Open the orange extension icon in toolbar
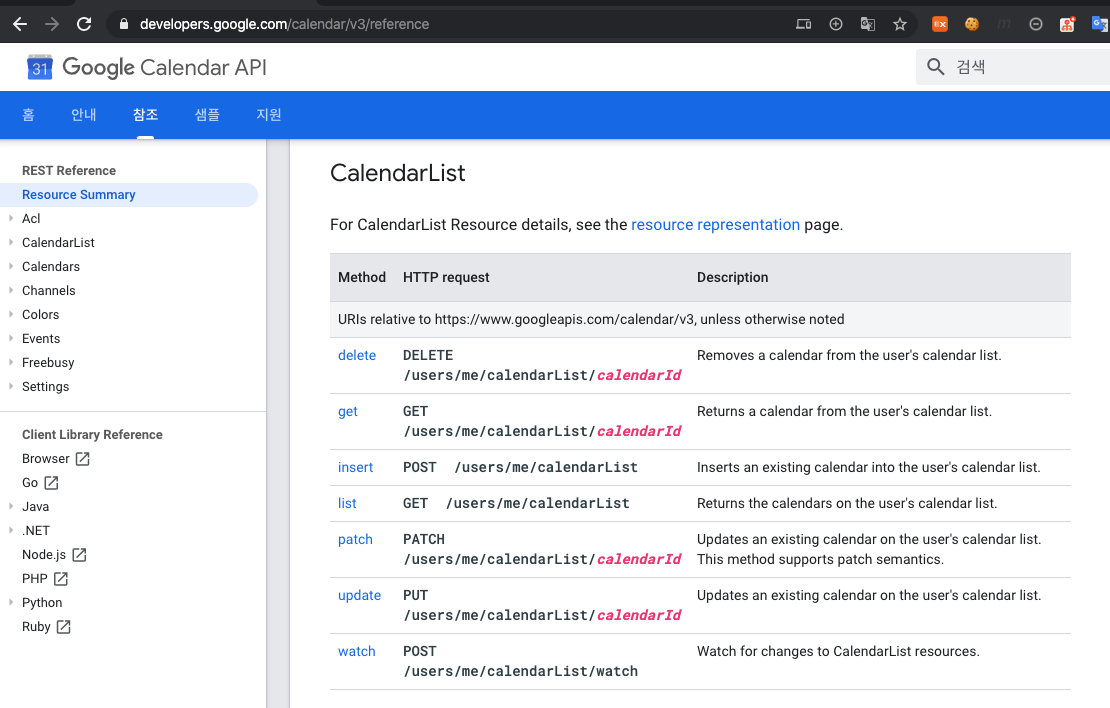This screenshot has width=1110, height=708. (939, 24)
